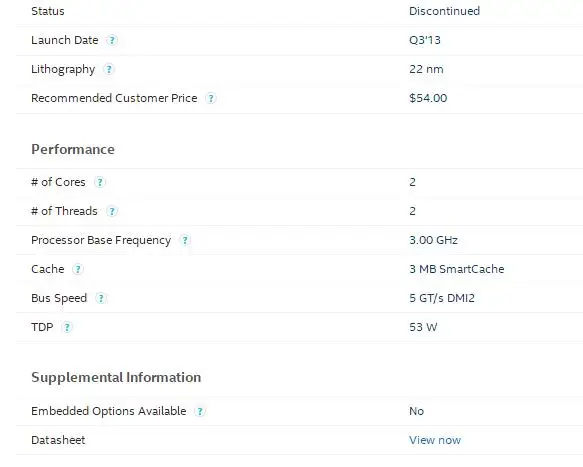
Task: Click the $54.00 price value
Action: coord(428,98)
